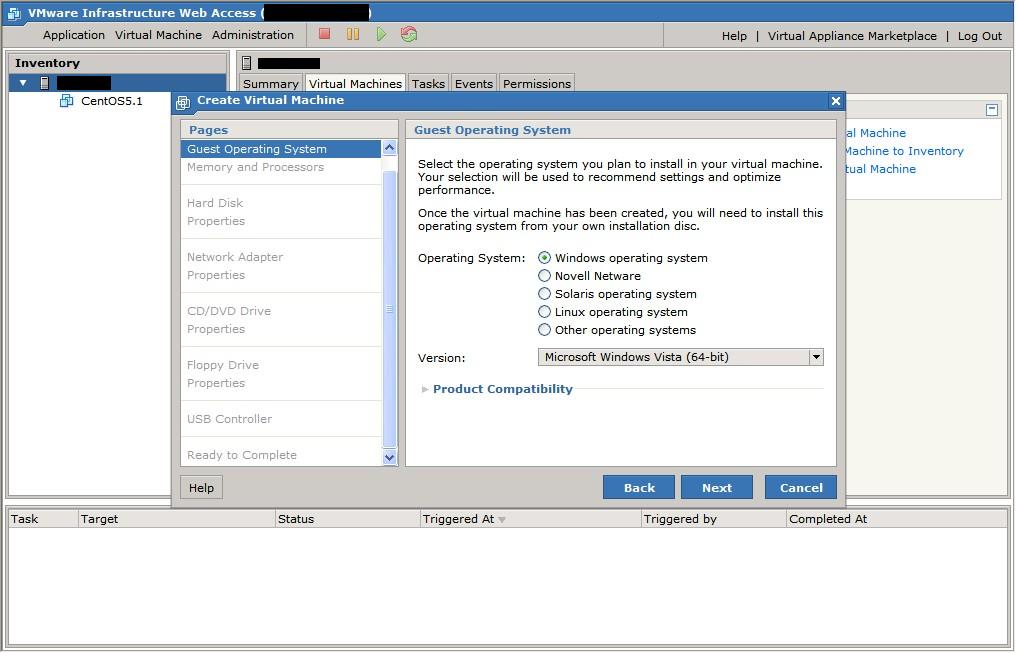Click the Reset virtual machine icon

coord(409,34)
